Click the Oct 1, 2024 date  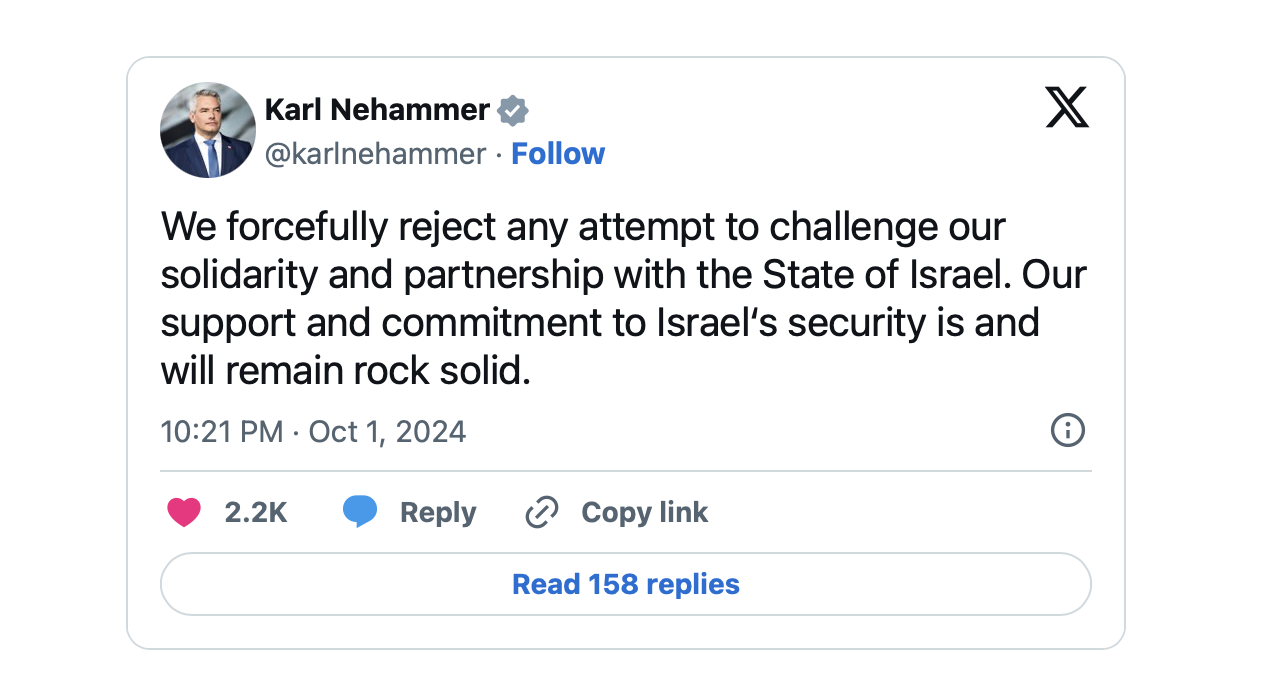click(x=388, y=431)
